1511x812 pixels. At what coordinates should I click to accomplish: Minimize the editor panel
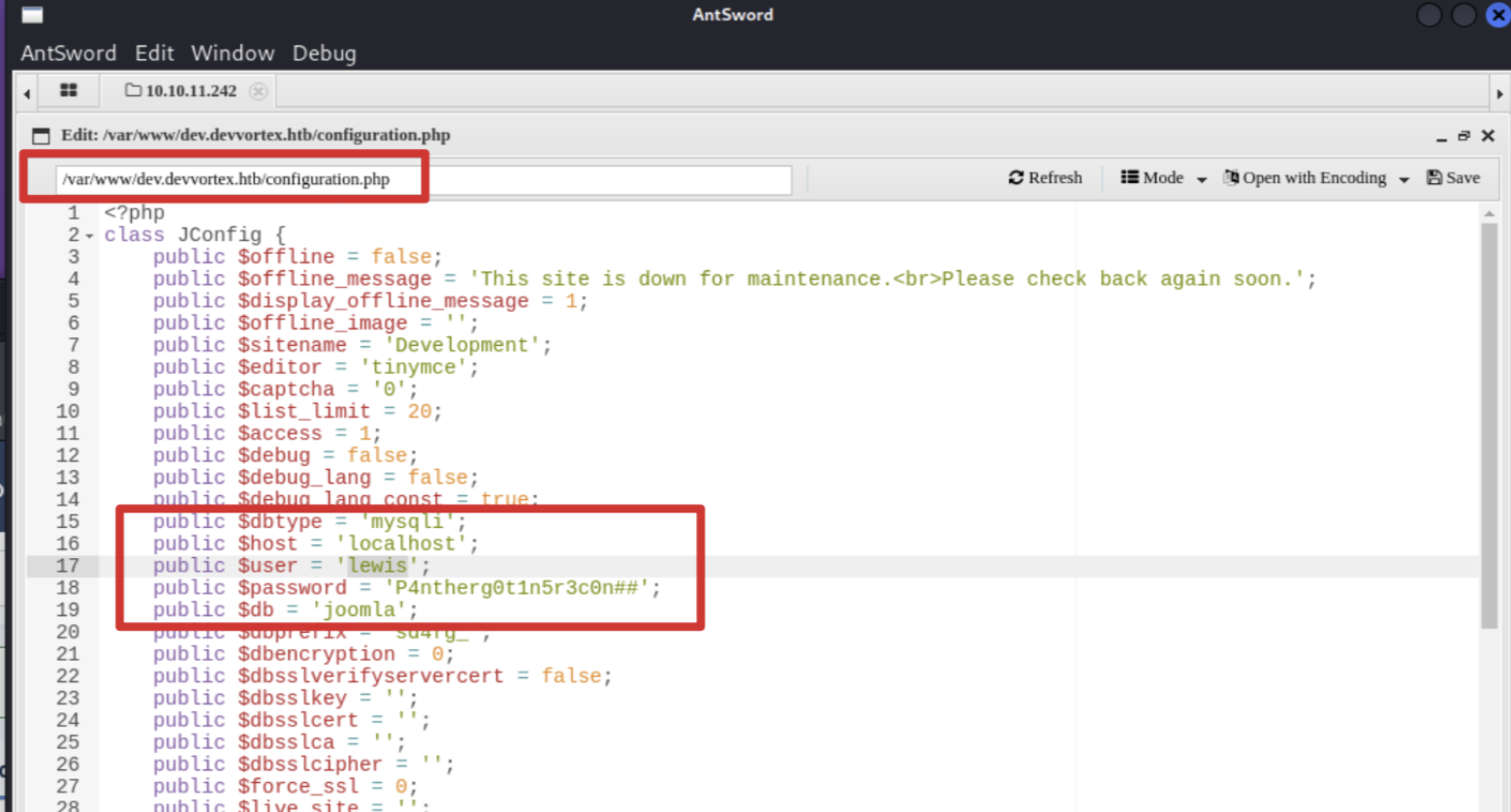pos(1441,137)
